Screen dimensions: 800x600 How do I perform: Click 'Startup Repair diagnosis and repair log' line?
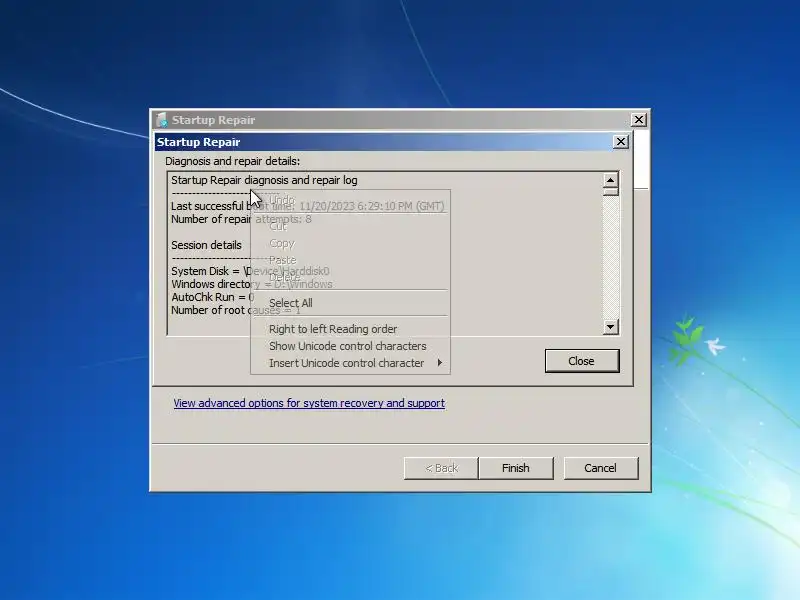coord(264,180)
